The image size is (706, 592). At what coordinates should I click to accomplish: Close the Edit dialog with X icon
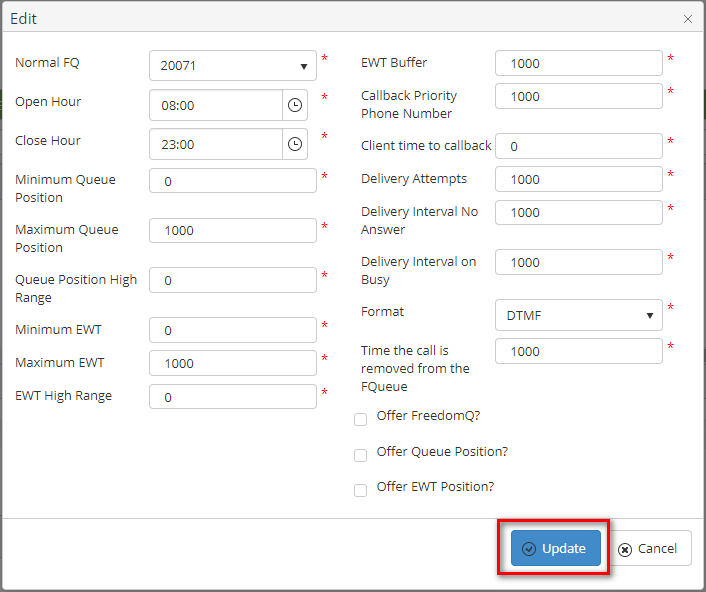[688, 19]
